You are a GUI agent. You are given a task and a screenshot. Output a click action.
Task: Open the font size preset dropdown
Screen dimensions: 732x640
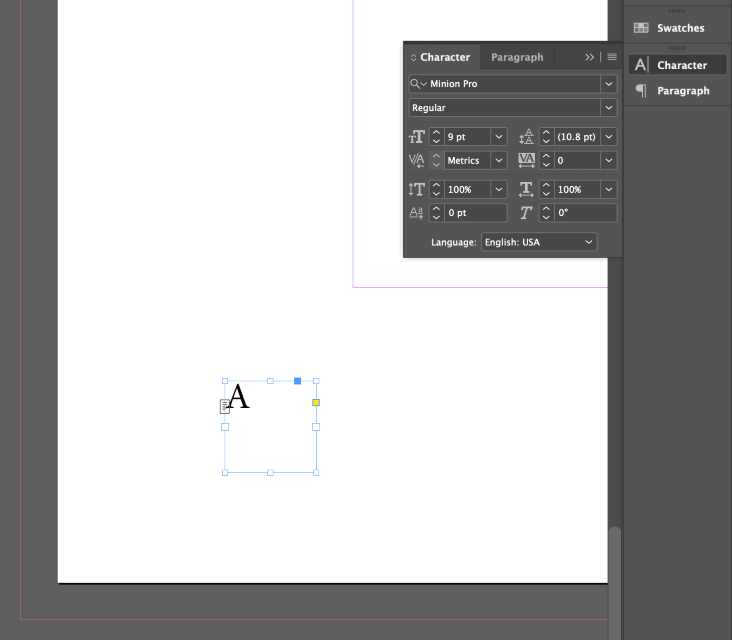499,137
